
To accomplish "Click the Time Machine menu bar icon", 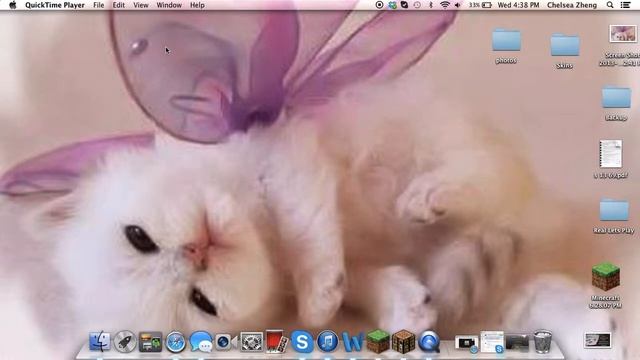I will [x=417, y=5].
